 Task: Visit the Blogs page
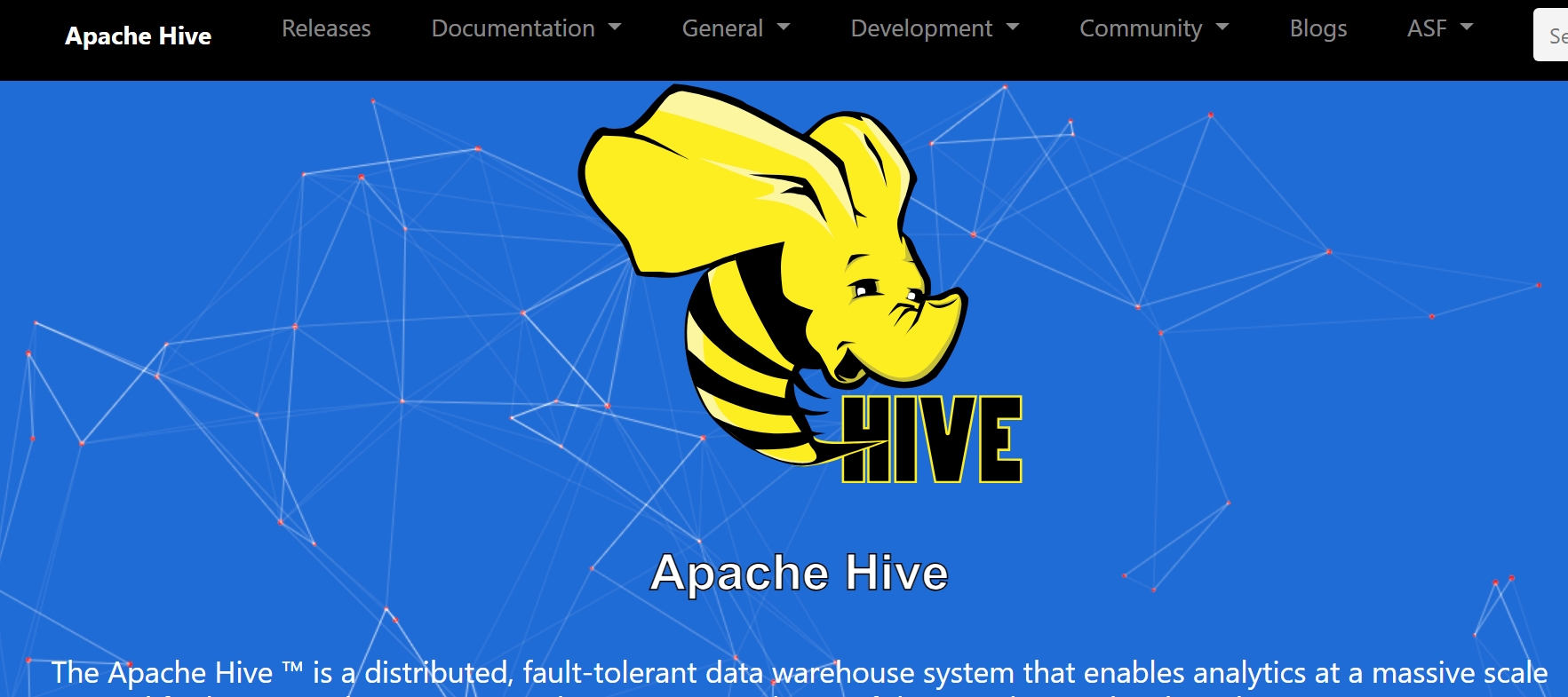1318,28
